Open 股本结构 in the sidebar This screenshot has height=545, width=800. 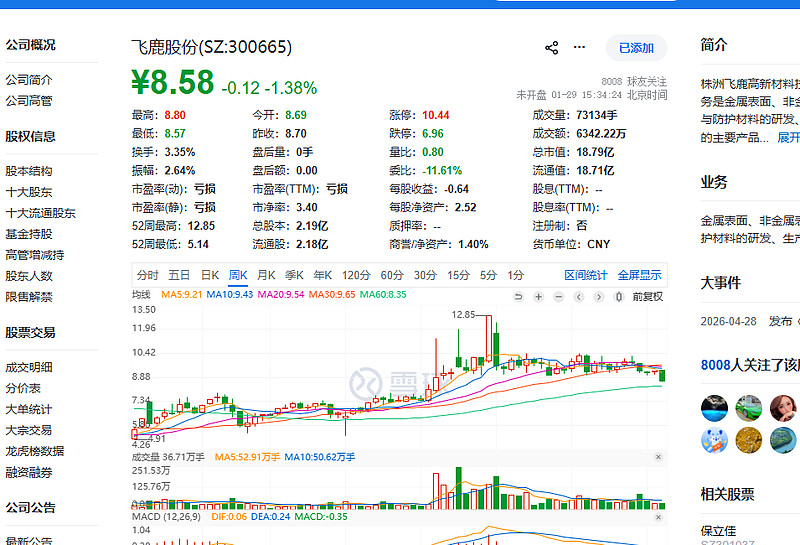(x=29, y=171)
